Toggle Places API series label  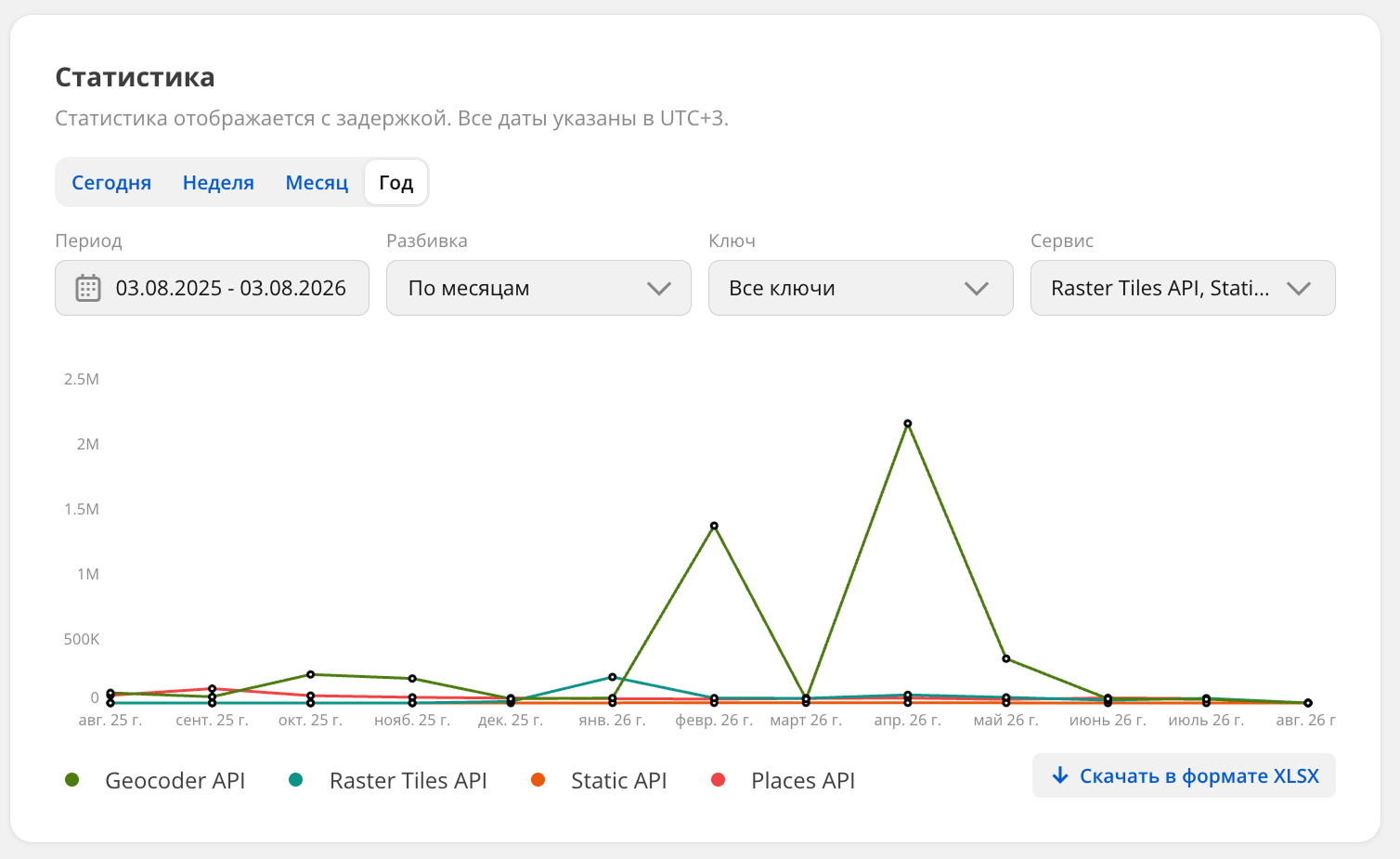803,781
